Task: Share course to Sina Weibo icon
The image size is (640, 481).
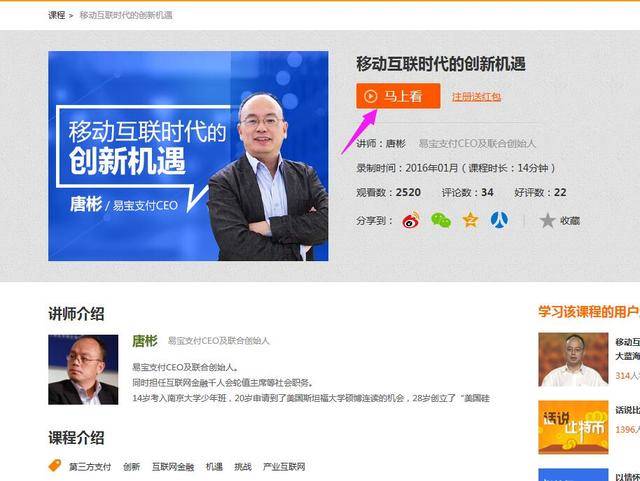Action: 411,220
